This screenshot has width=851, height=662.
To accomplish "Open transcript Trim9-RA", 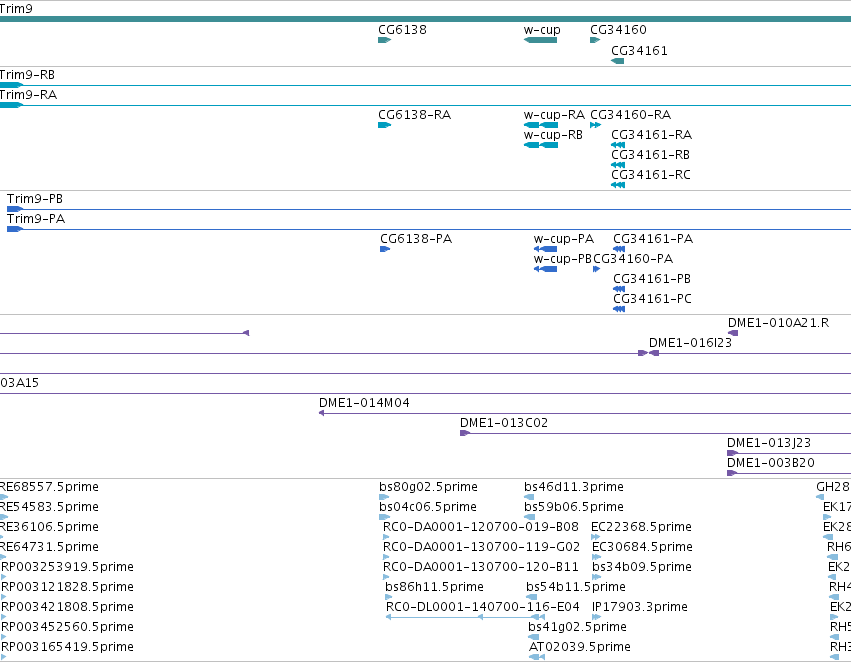I will (28, 95).
